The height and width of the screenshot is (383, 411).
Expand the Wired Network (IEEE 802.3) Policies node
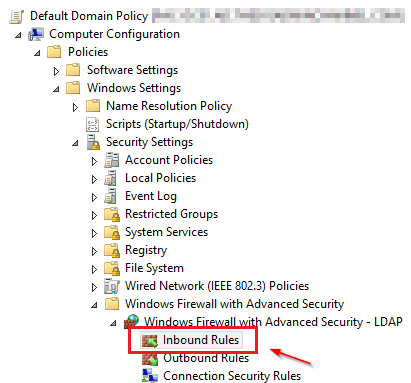pos(94,287)
